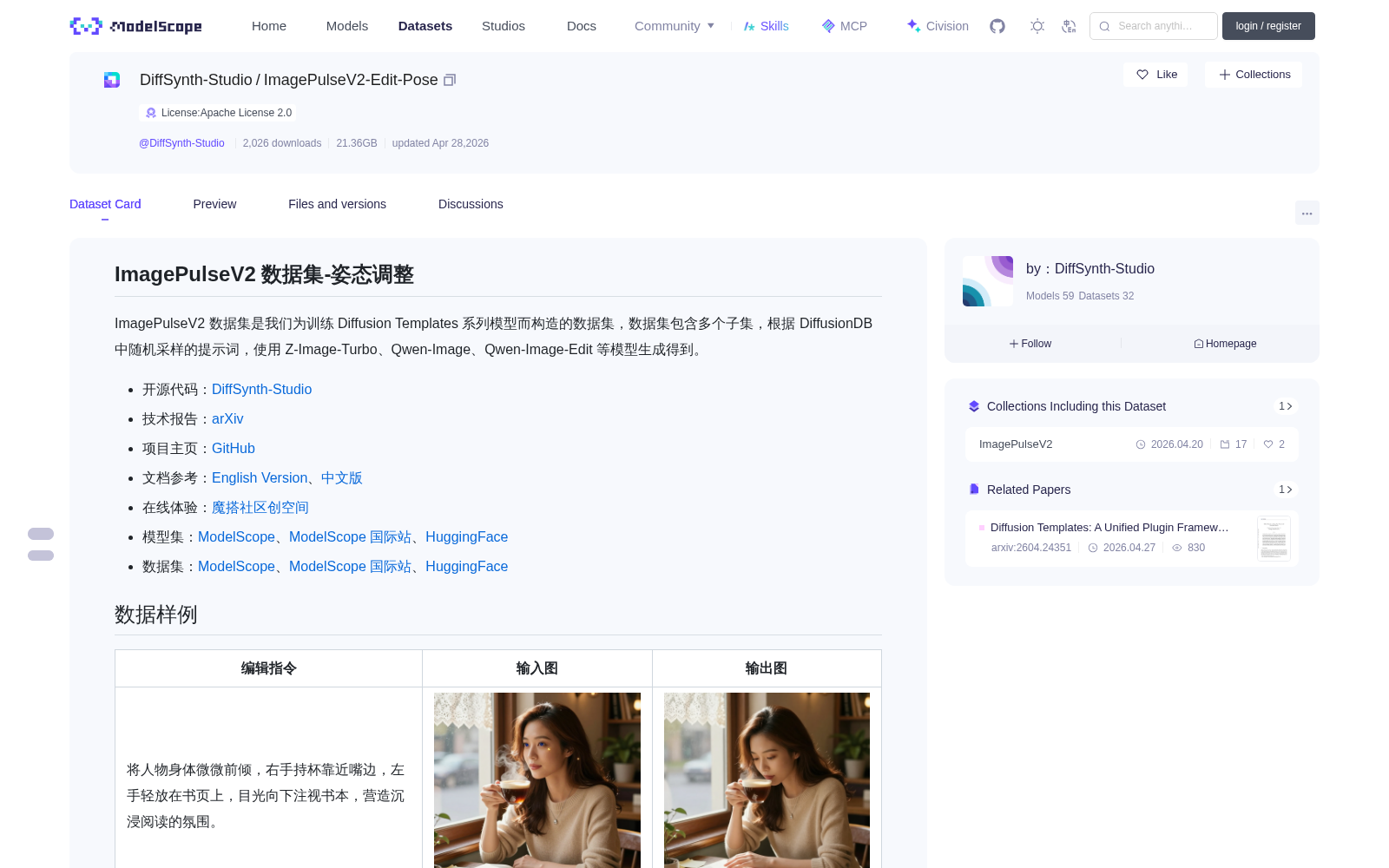Click the paper date clock icon
This screenshot has width=1389, height=868.
tap(1093, 548)
